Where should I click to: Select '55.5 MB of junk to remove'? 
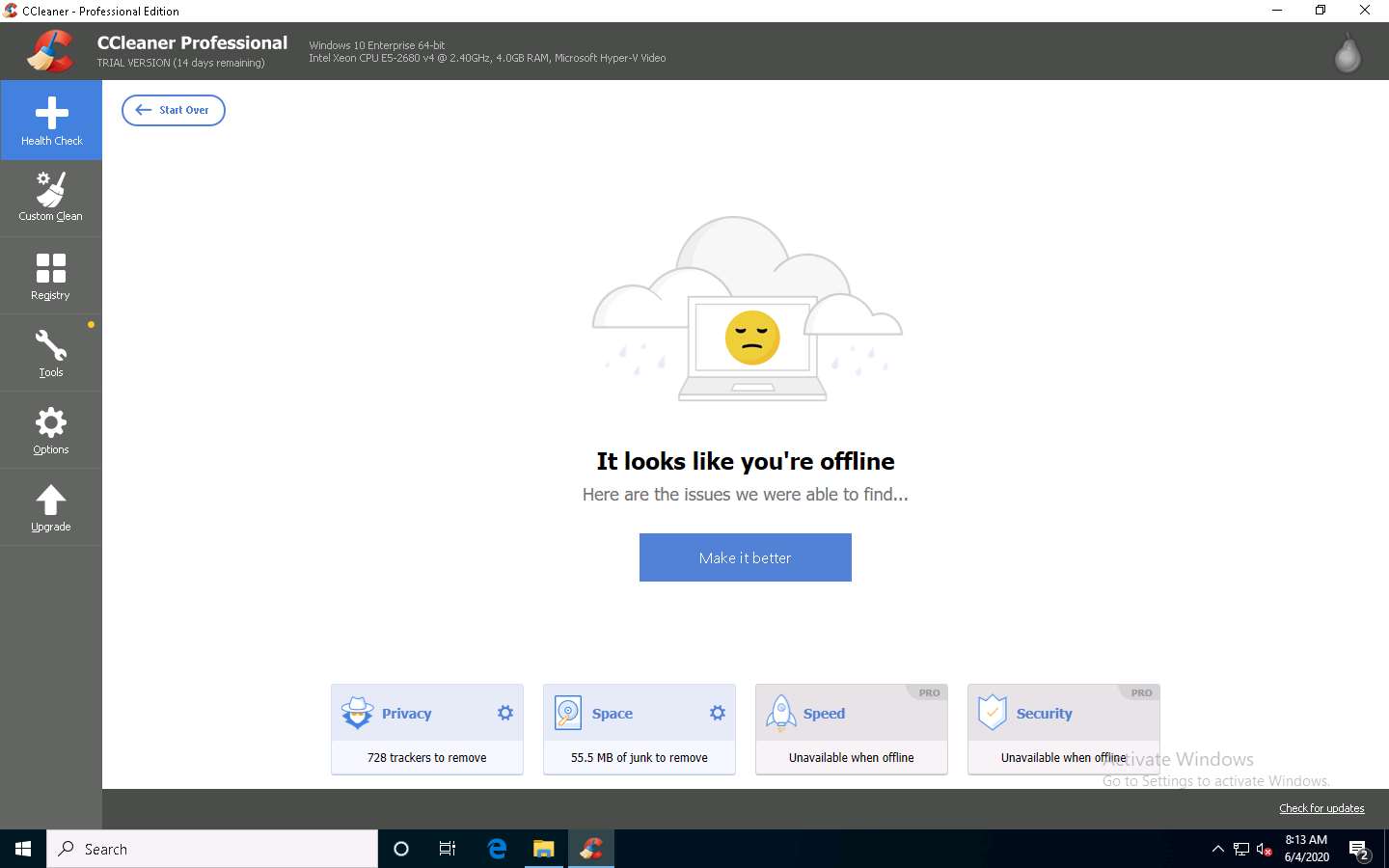click(640, 758)
